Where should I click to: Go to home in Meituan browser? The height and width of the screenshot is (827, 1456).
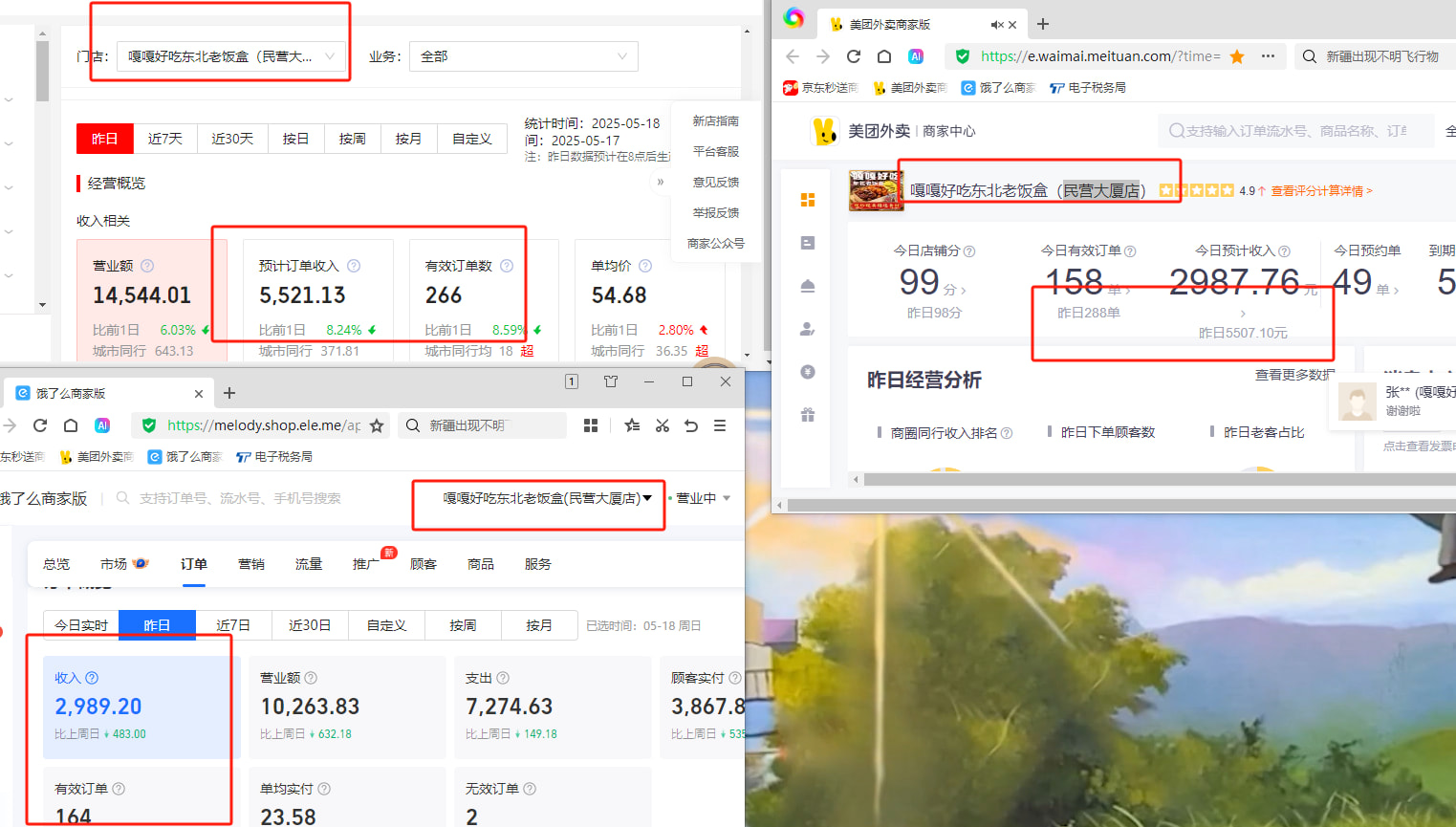(x=884, y=56)
